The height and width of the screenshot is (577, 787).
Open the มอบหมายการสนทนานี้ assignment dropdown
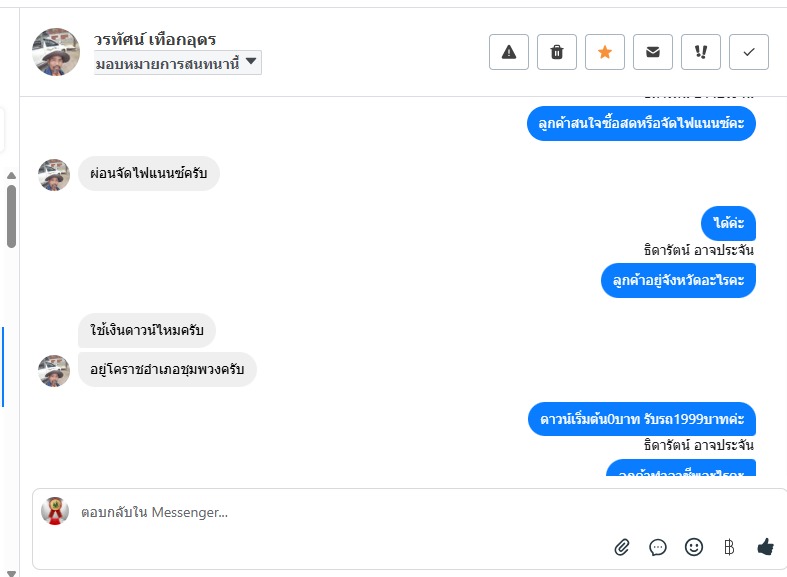(x=178, y=64)
